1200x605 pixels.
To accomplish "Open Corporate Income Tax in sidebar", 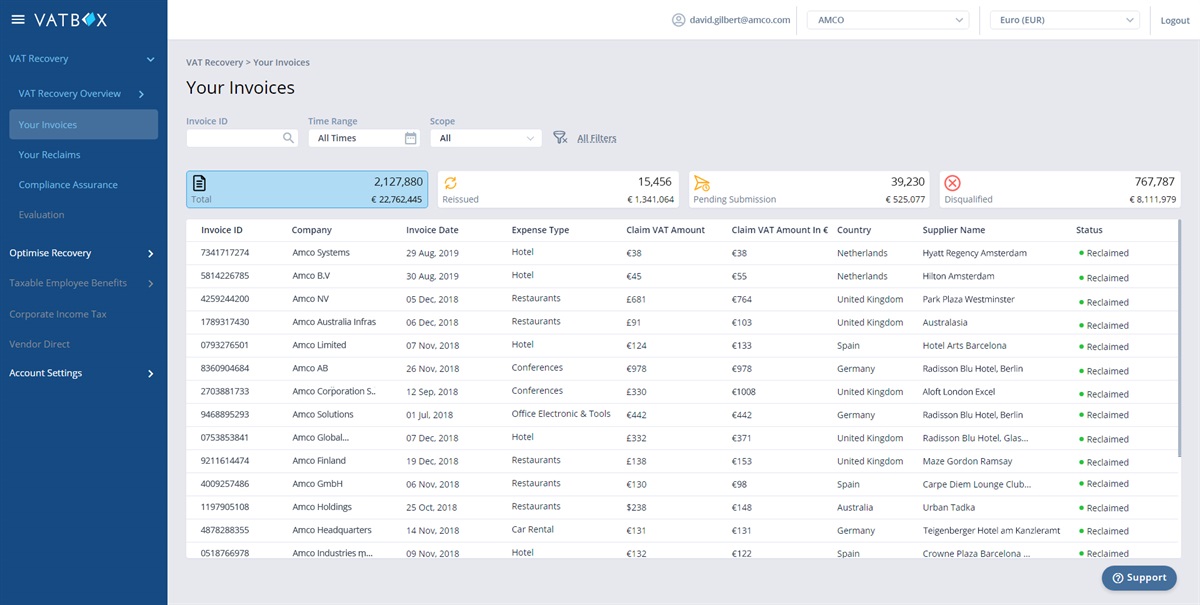I will point(58,314).
